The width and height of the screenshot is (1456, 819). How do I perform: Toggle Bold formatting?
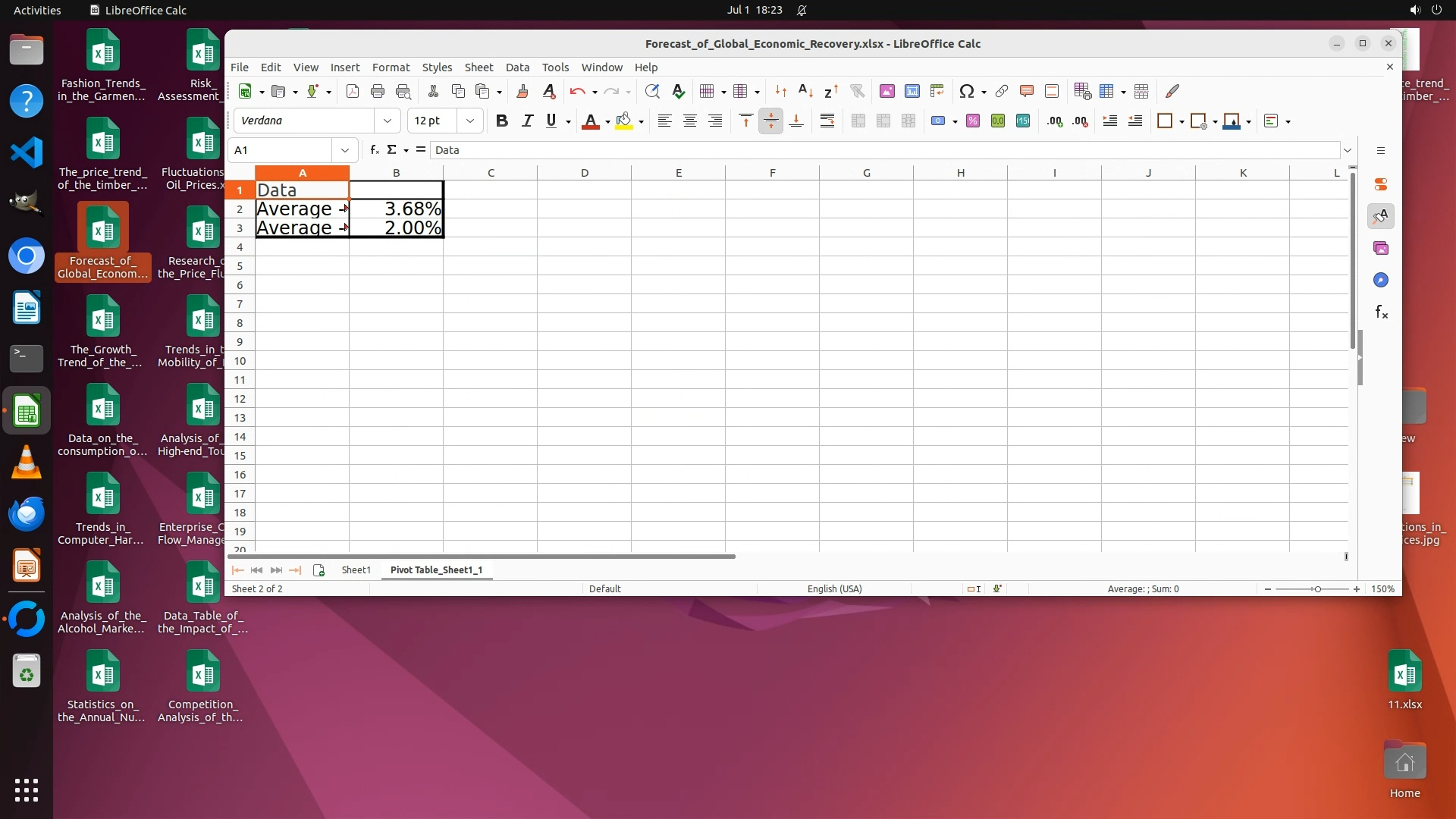pyautogui.click(x=501, y=121)
